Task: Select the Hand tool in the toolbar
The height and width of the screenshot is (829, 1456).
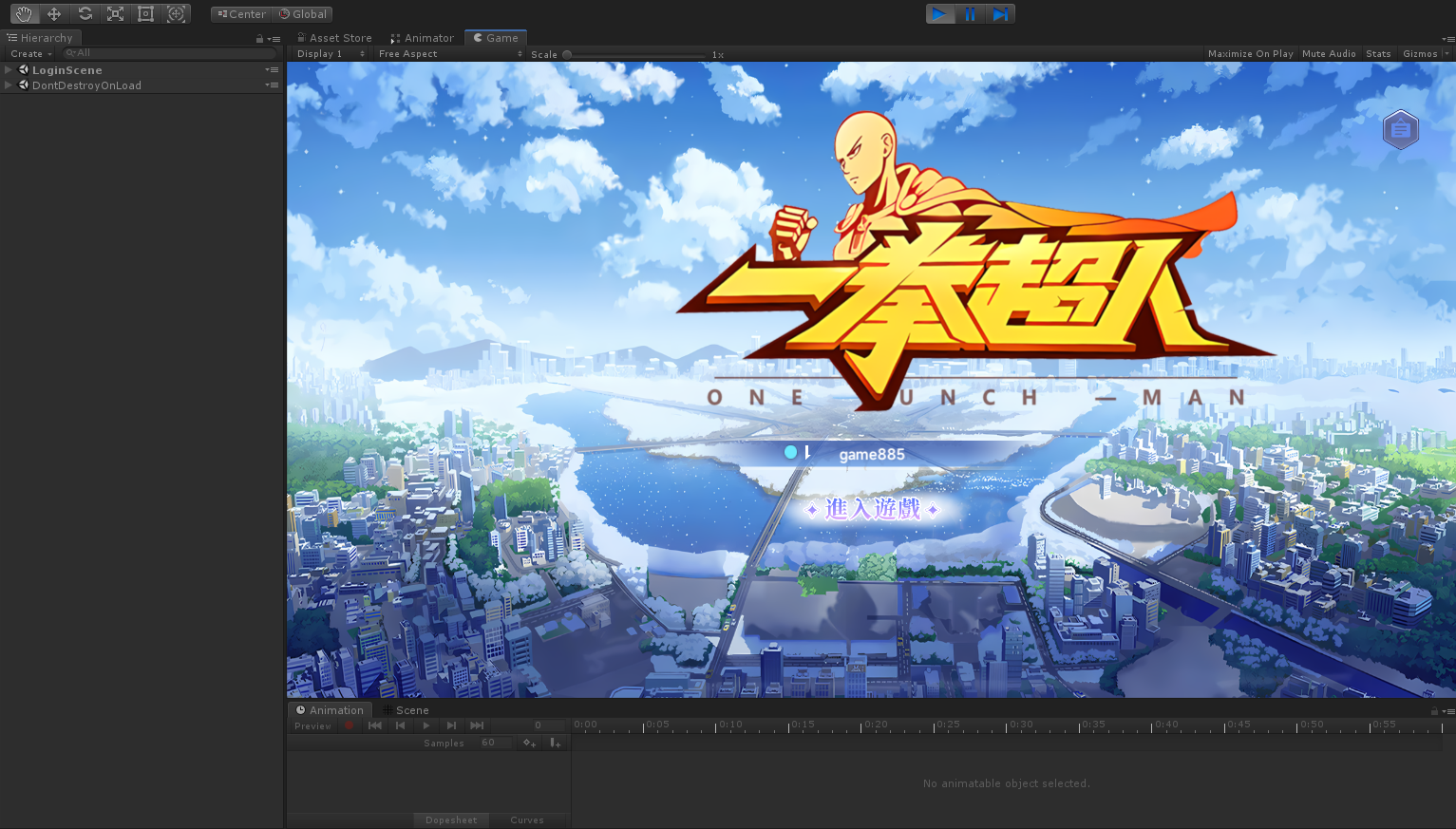Action: (x=23, y=14)
